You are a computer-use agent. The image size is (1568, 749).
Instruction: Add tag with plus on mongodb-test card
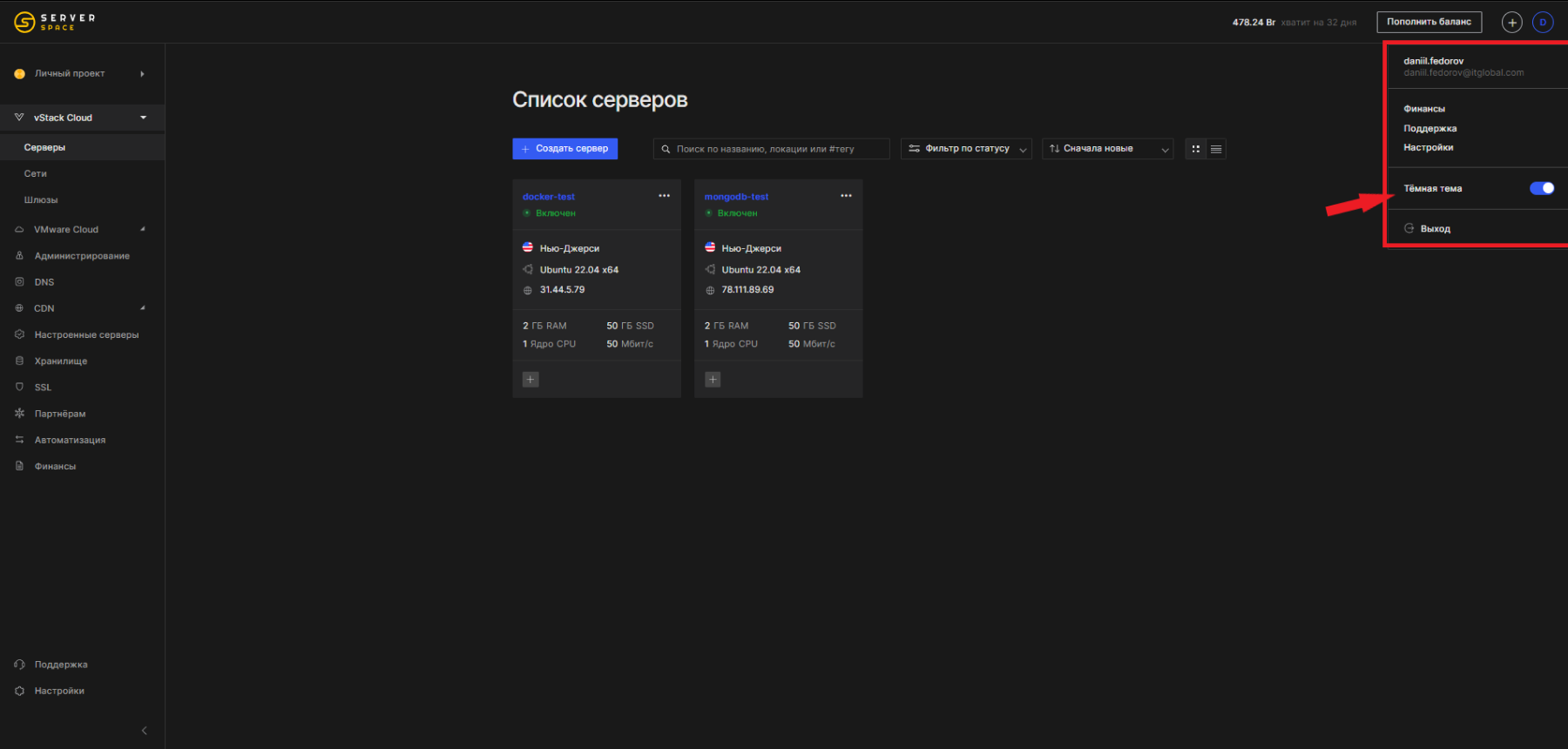[713, 380]
